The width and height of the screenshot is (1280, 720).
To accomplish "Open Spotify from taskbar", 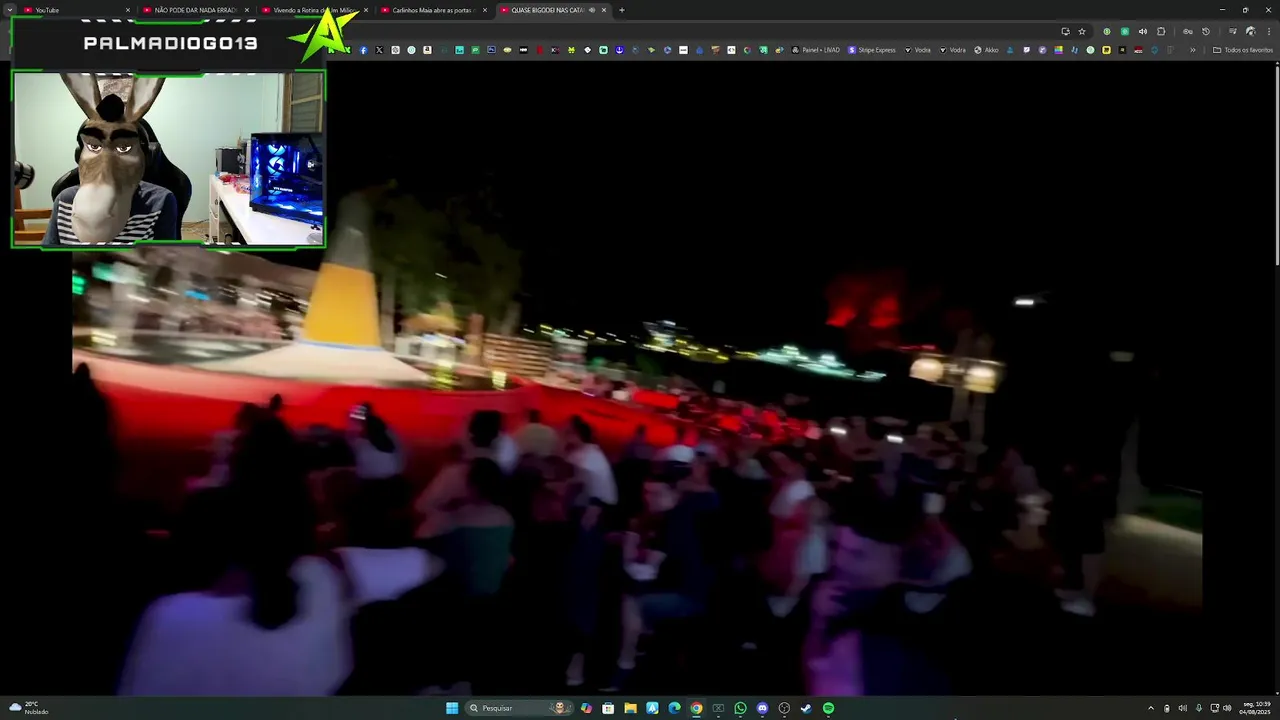I will click(x=828, y=708).
